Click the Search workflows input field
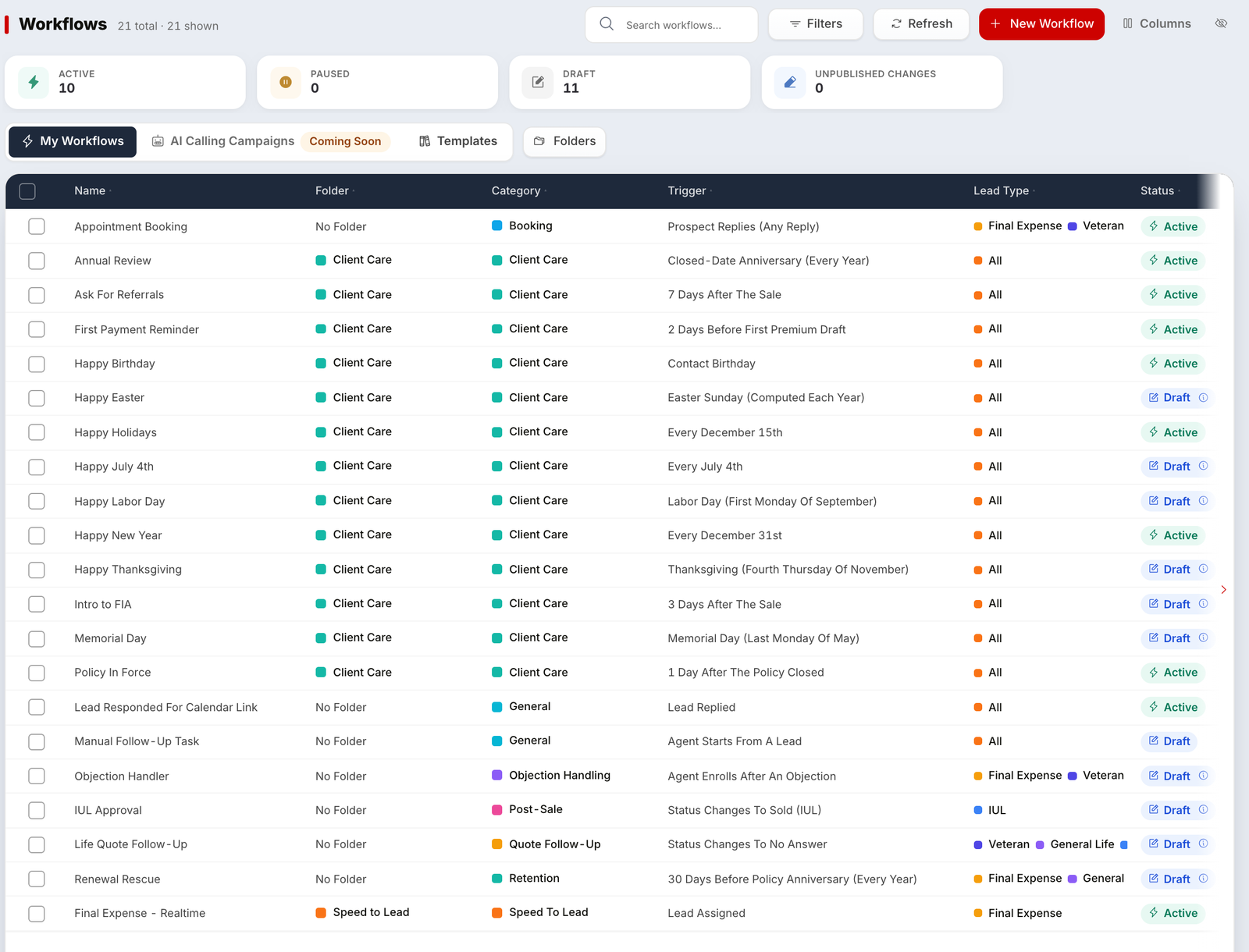 pyautogui.click(x=671, y=25)
